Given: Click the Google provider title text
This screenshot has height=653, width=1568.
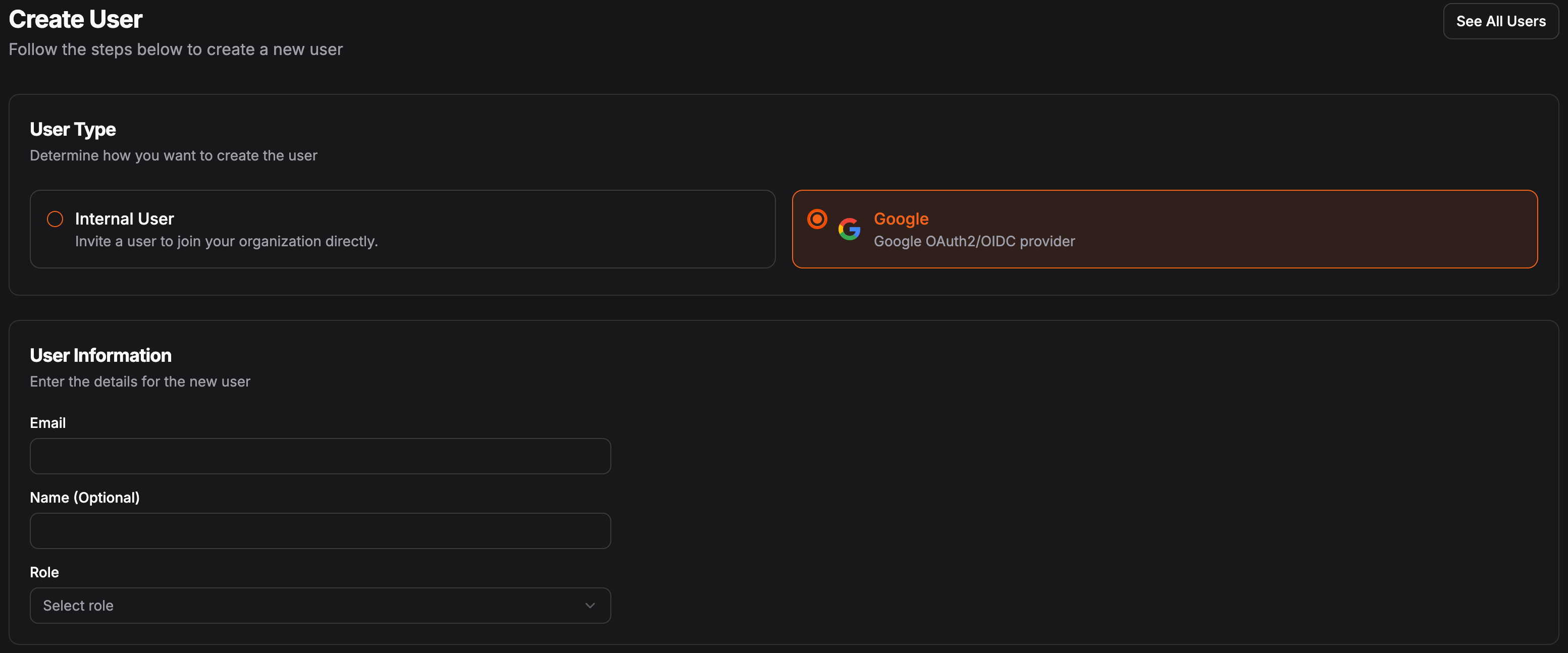Looking at the screenshot, I should [x=901, y=219].
